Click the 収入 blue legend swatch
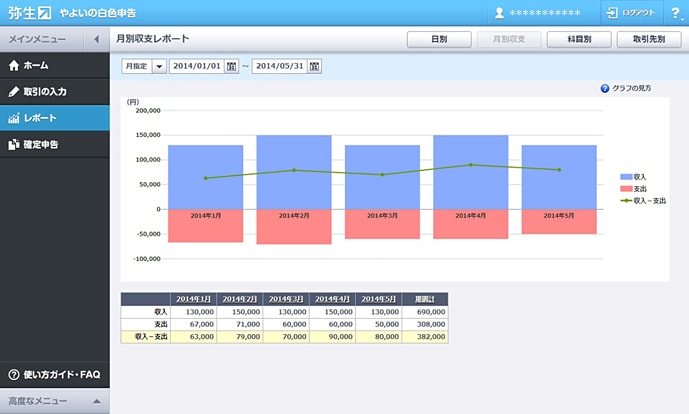 [x=626, y=176]
